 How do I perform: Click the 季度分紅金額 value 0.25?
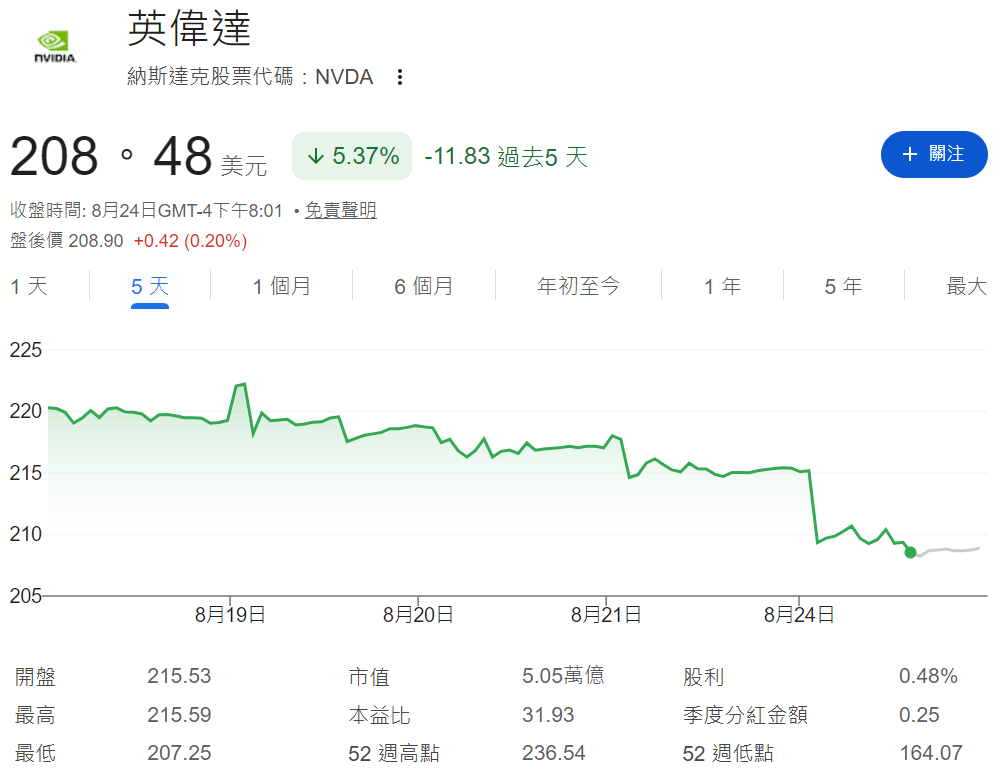coord(919,715)
